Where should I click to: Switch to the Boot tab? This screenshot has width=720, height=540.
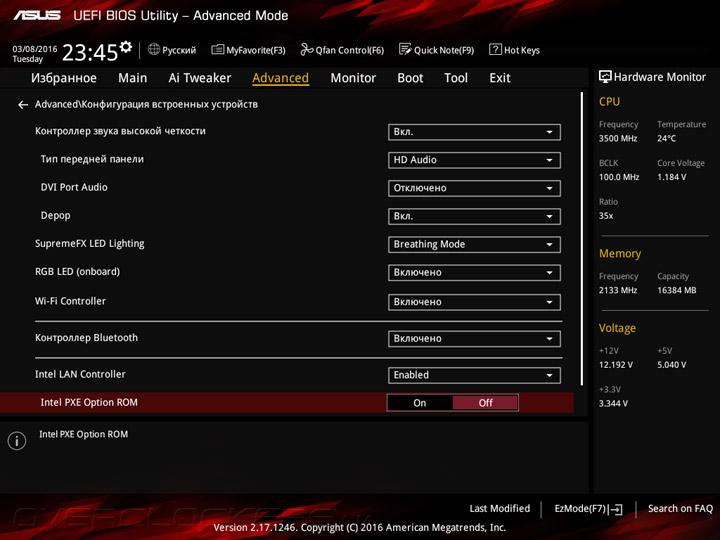click(410, 78)
